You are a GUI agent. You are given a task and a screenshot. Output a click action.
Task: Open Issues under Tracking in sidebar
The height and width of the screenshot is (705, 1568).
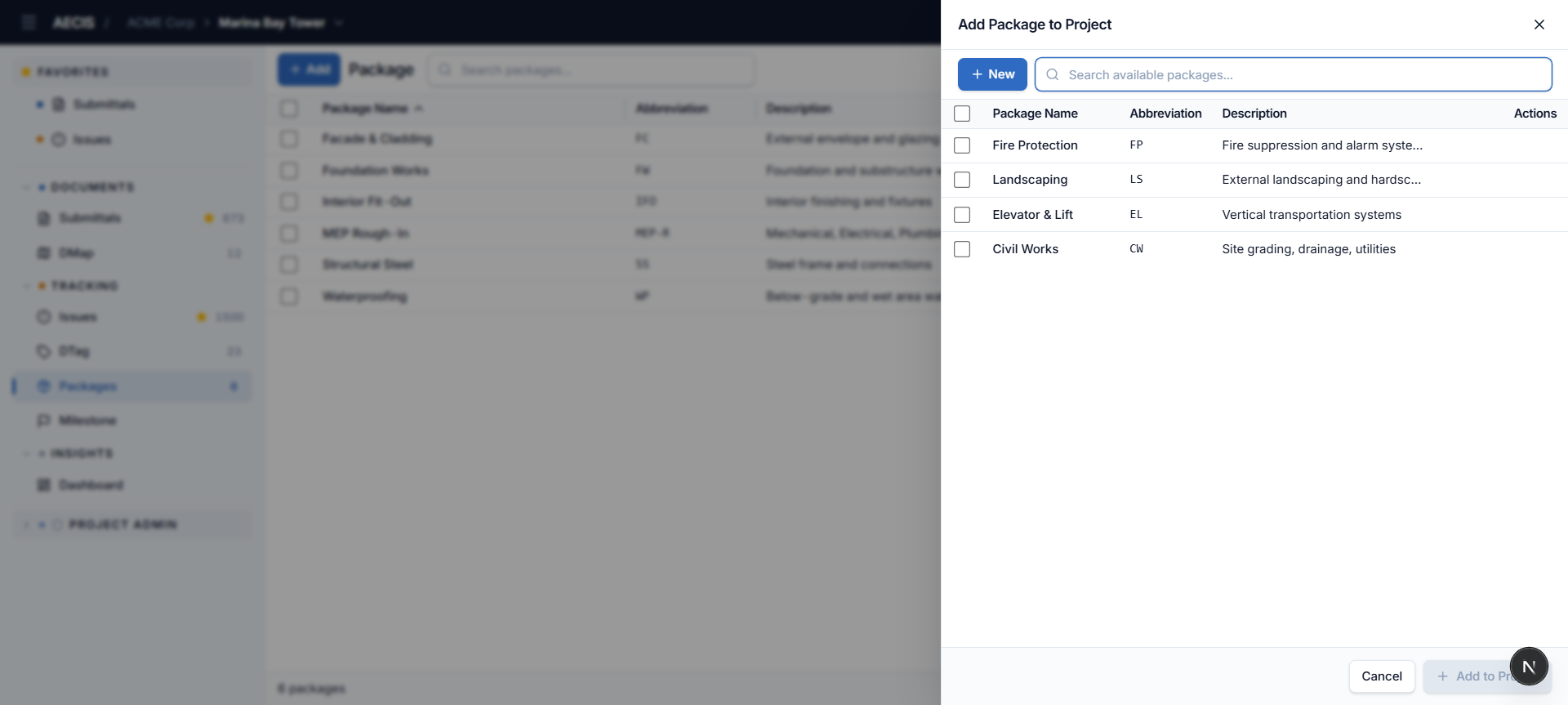(x=78, y=317)
